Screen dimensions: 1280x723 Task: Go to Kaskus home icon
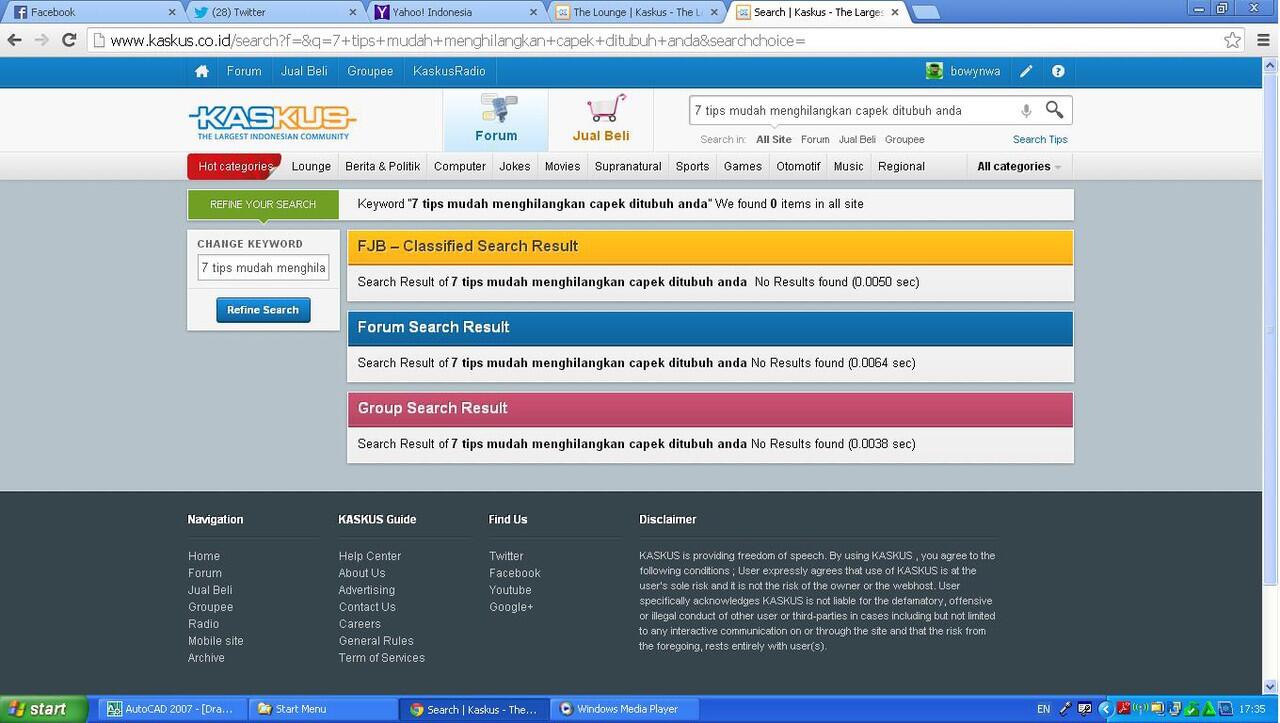tap(202, 71)
